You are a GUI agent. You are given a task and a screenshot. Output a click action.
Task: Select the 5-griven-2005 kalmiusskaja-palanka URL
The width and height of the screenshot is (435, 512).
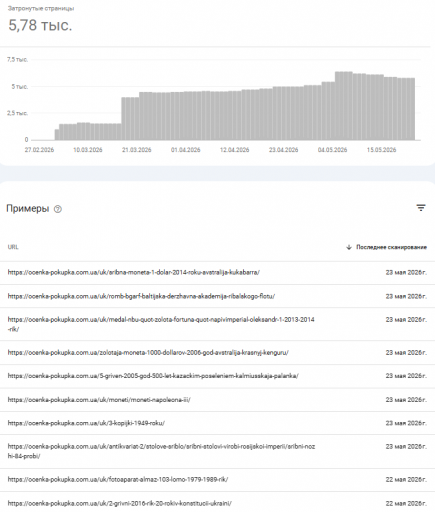(153, 376)
